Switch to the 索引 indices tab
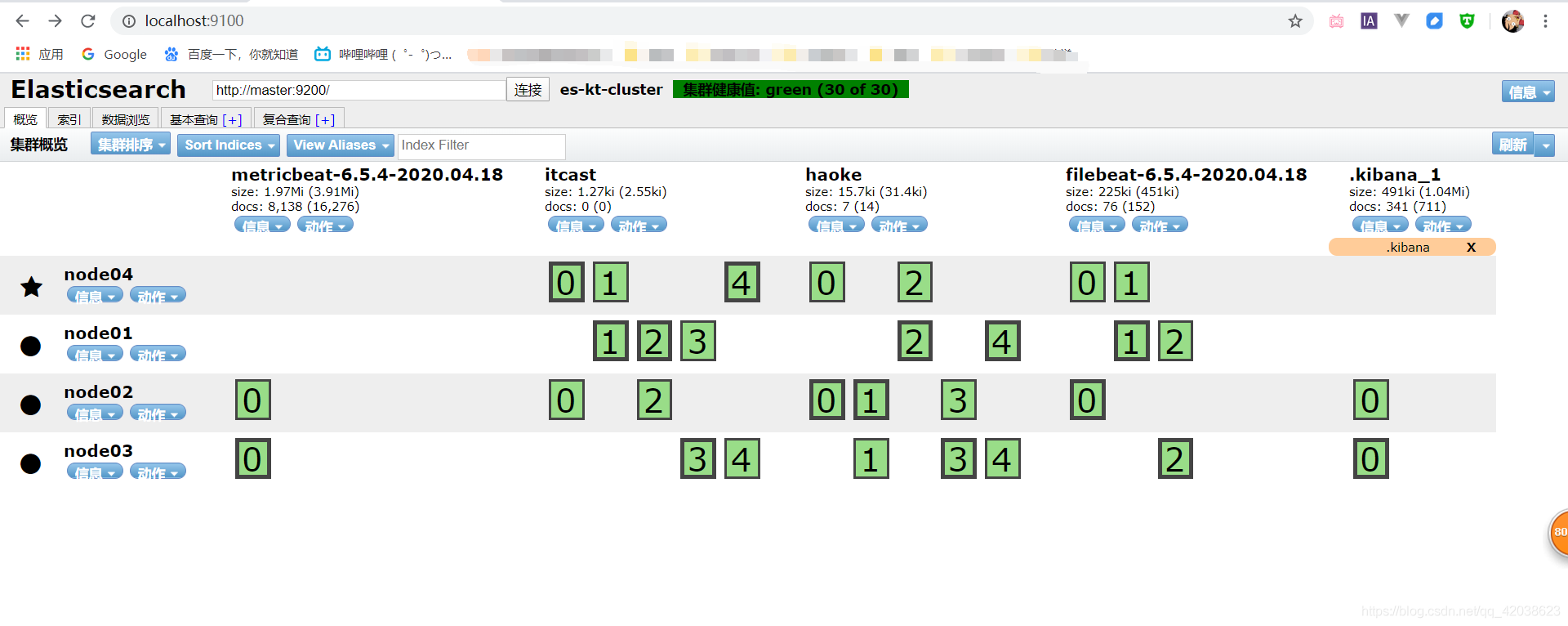 tap(69, 119)
